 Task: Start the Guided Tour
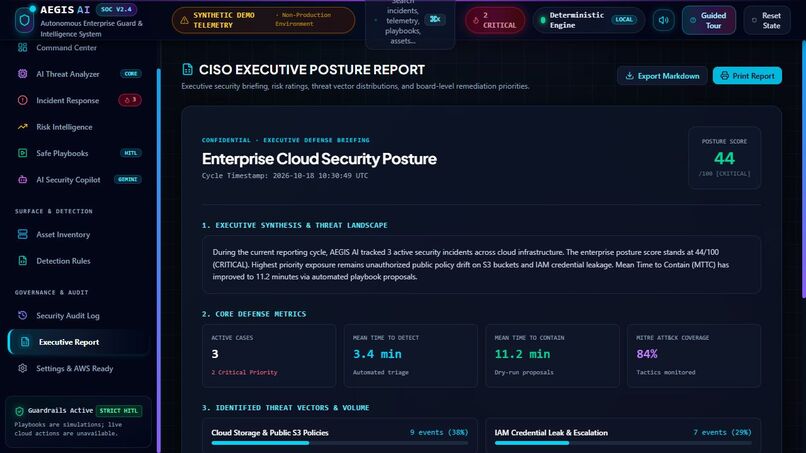(708, 21)
